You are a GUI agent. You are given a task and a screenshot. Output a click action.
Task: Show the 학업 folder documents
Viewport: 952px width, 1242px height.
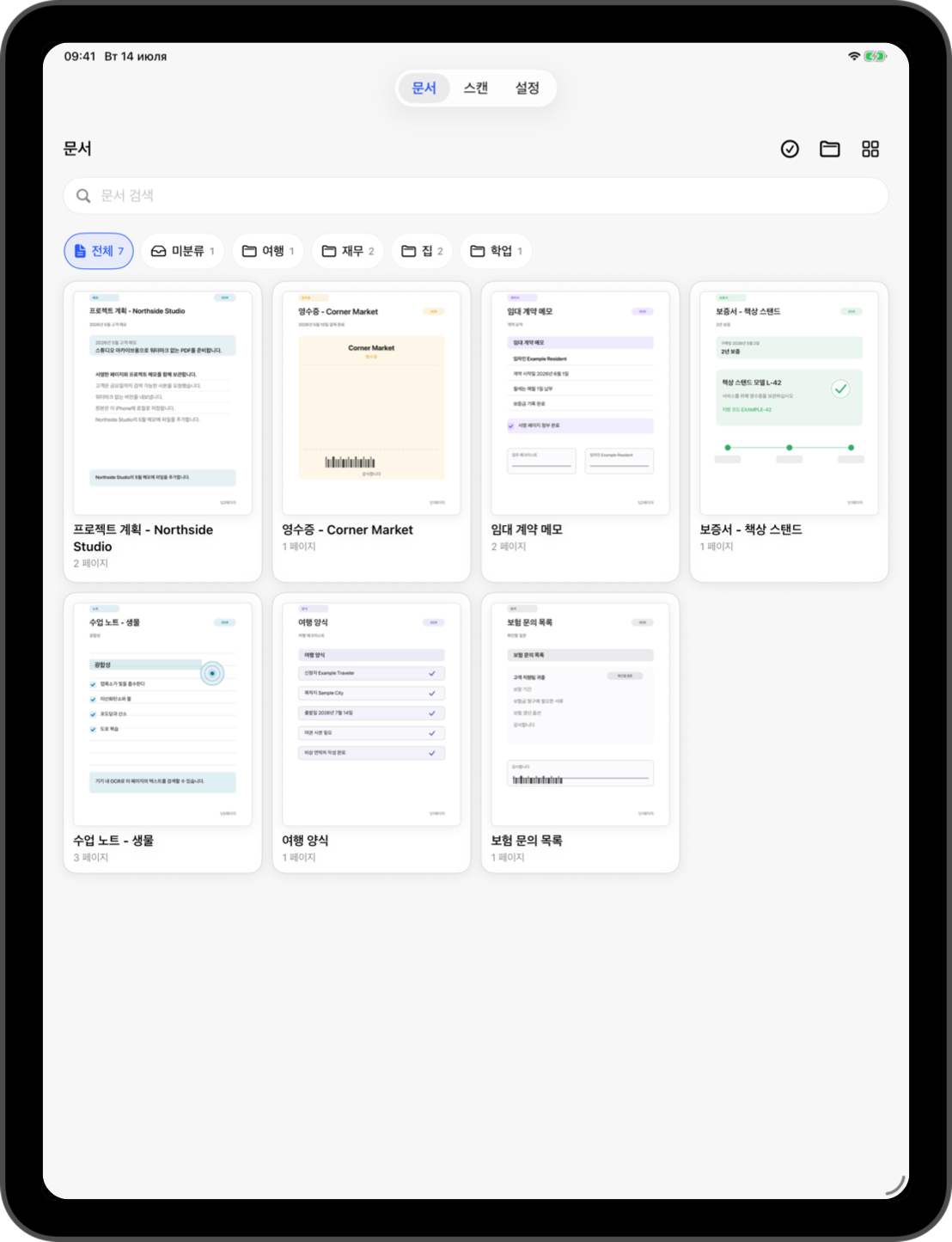(x=497, y=251)
